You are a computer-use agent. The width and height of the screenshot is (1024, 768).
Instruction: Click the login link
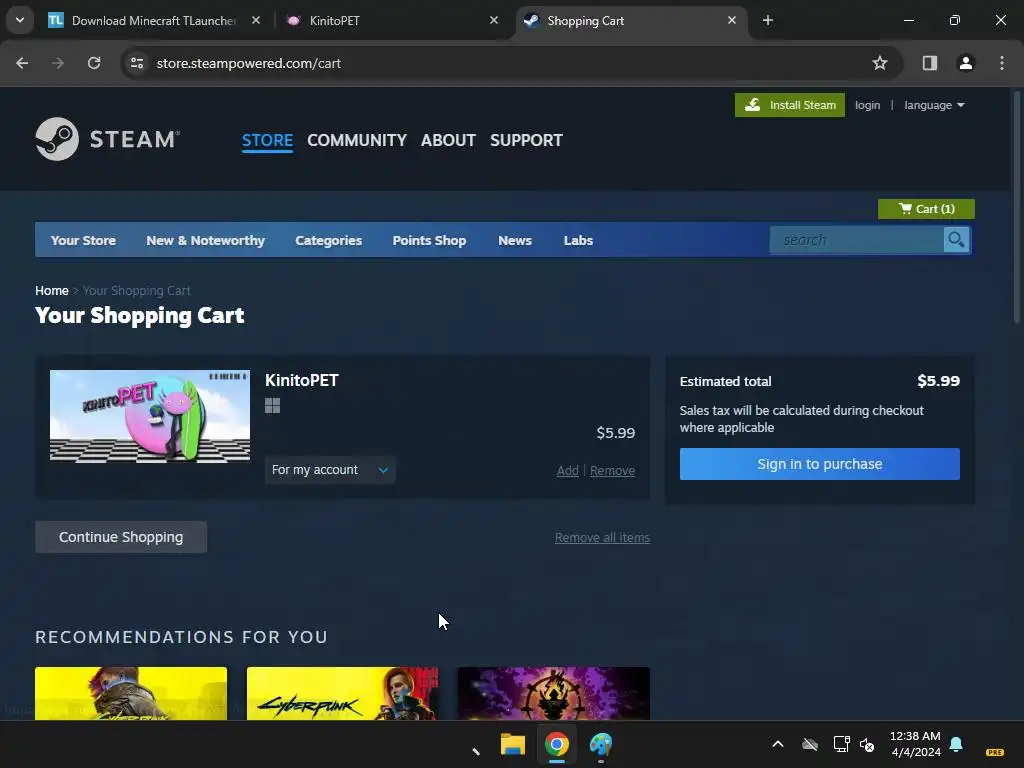coord(867,105)
